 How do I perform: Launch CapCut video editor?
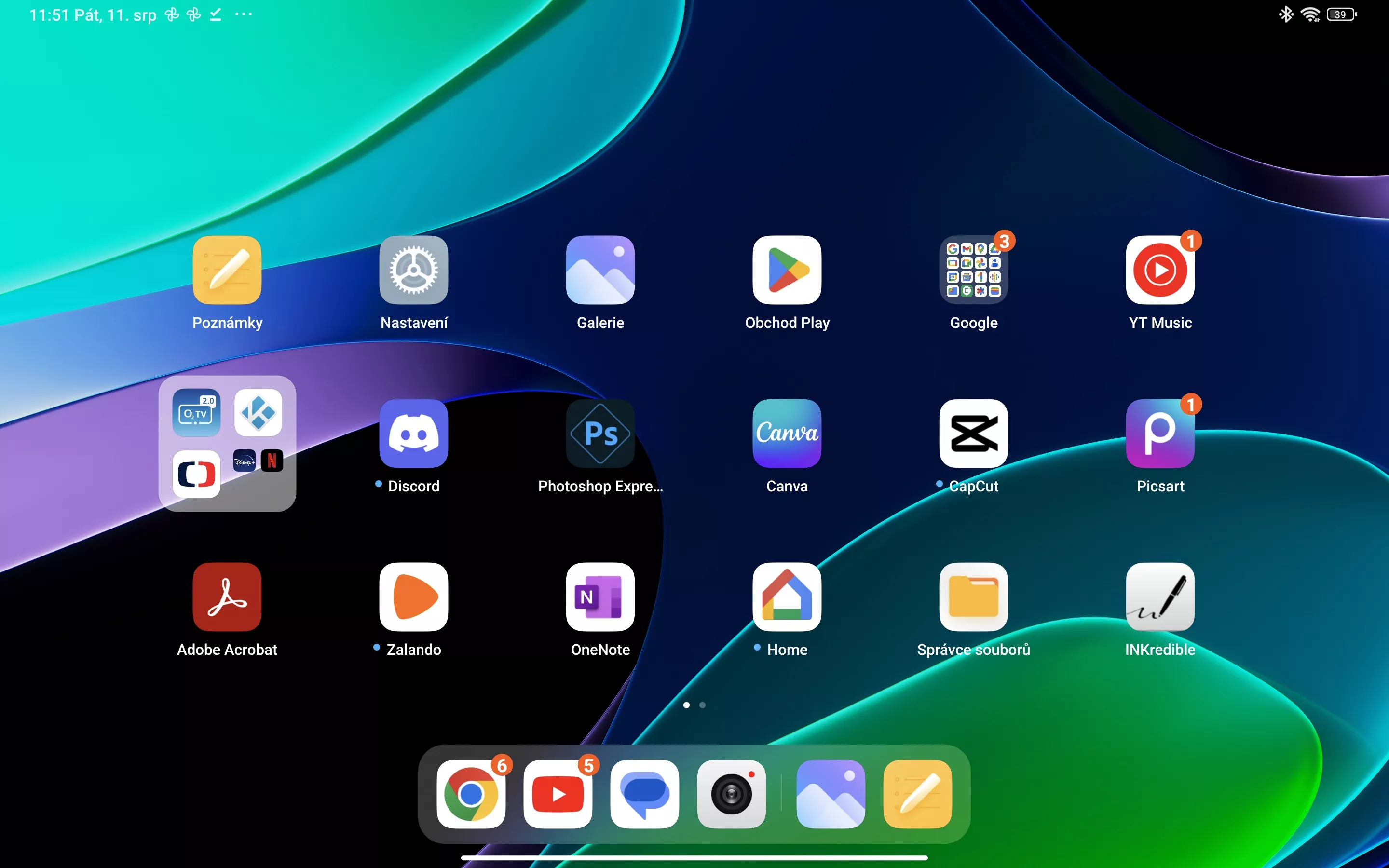click(973, 434)
